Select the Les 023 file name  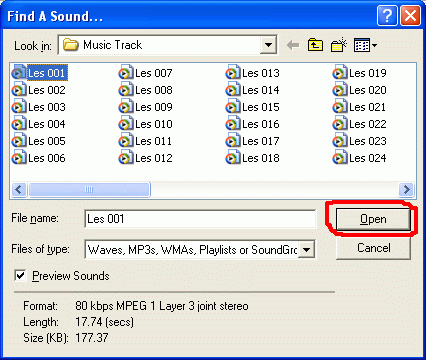[x=368, y=141]
